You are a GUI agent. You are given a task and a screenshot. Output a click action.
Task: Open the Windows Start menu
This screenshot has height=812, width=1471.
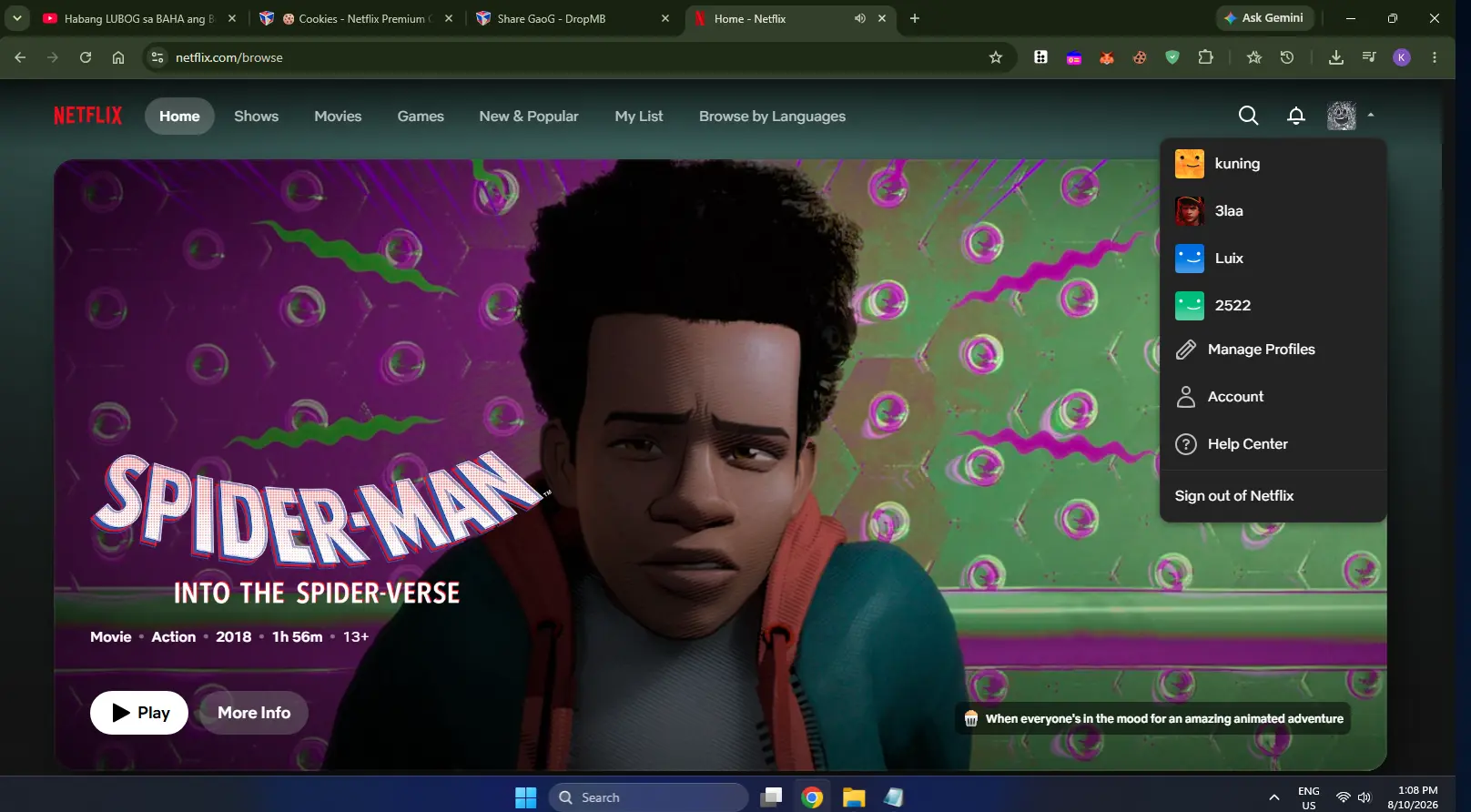click(x=526, y=797)
